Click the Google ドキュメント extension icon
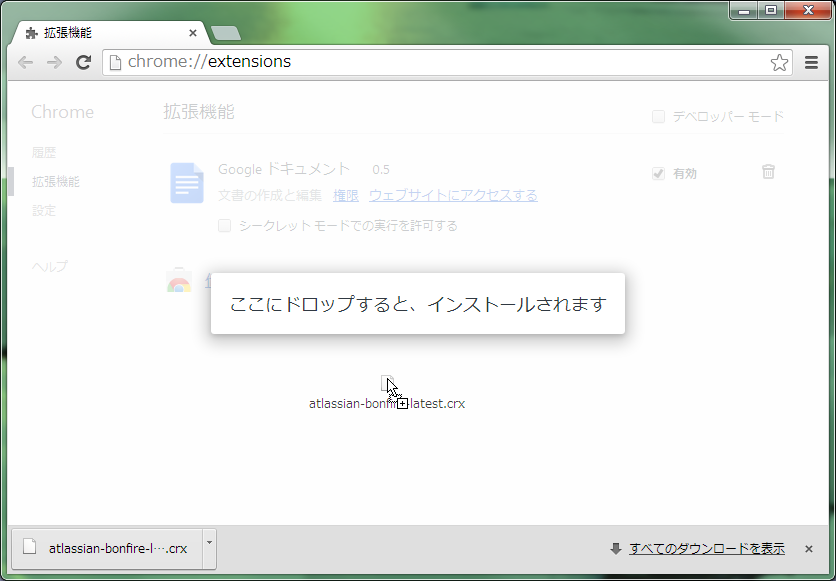Image resolution: width=836 pixels, height=581 pixels. [x=187, y=183]
